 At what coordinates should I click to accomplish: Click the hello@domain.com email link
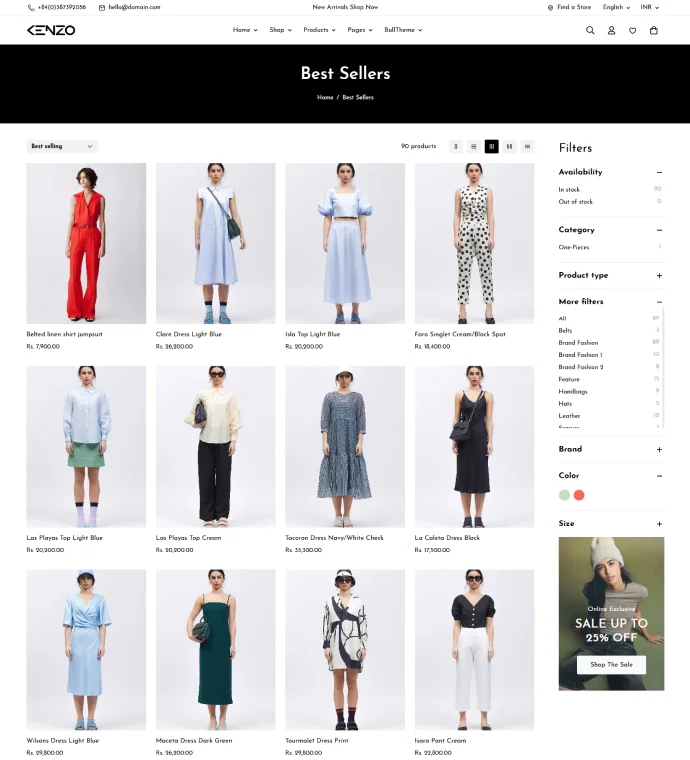click(134, 7)
